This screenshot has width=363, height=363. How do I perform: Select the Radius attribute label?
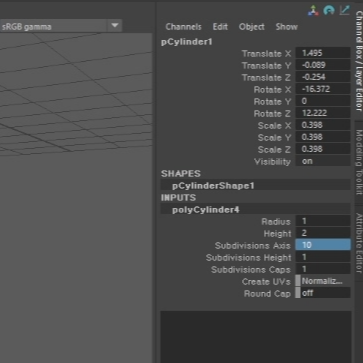click(276, 222)
